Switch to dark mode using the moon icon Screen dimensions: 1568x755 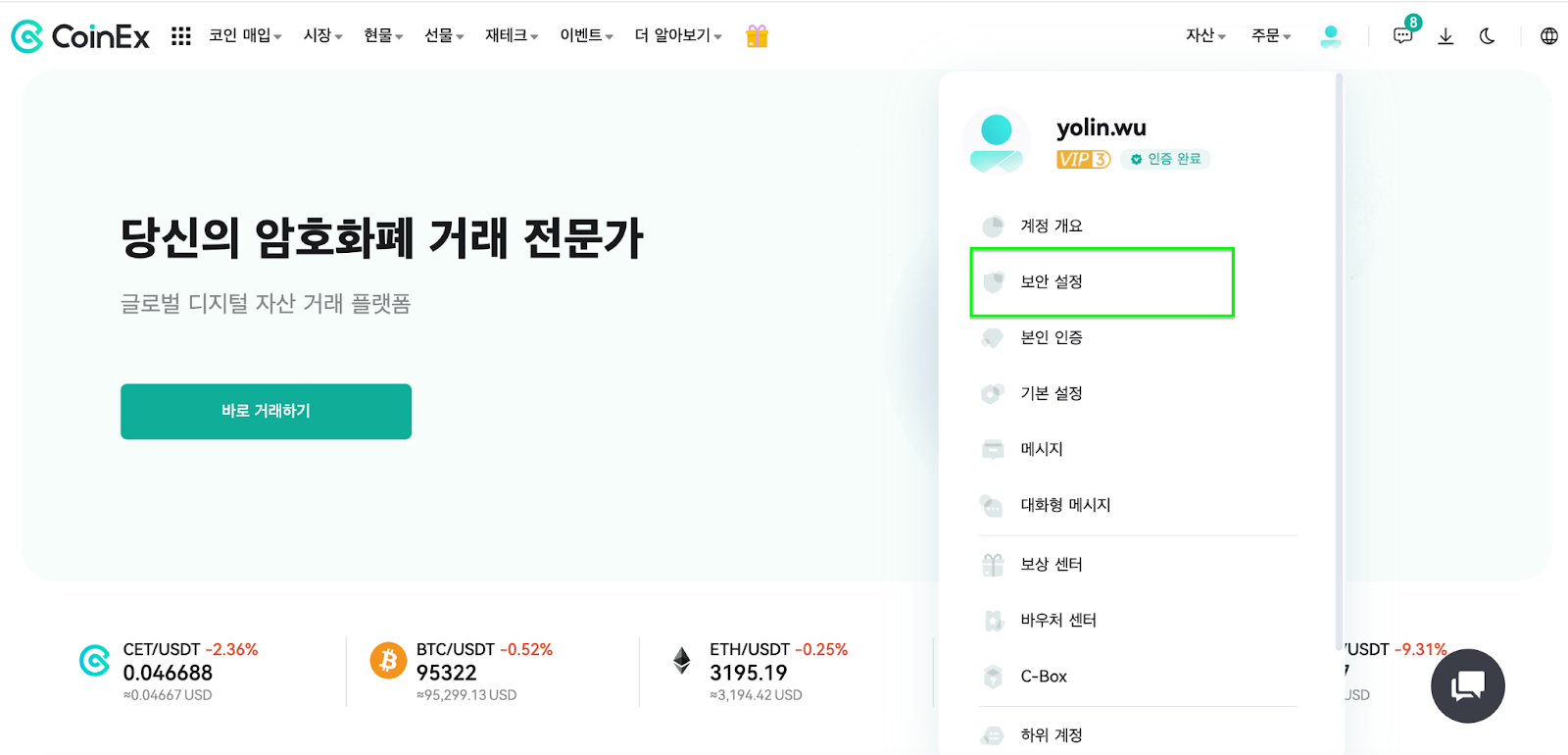pyautogui.click(x=1488, y=35)
